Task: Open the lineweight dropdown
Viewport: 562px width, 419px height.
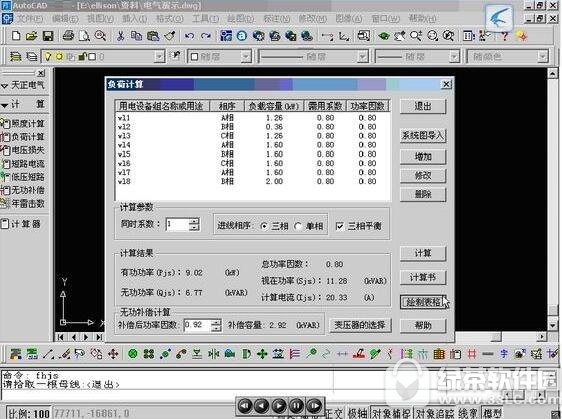Action: click(x=454, y=57)
